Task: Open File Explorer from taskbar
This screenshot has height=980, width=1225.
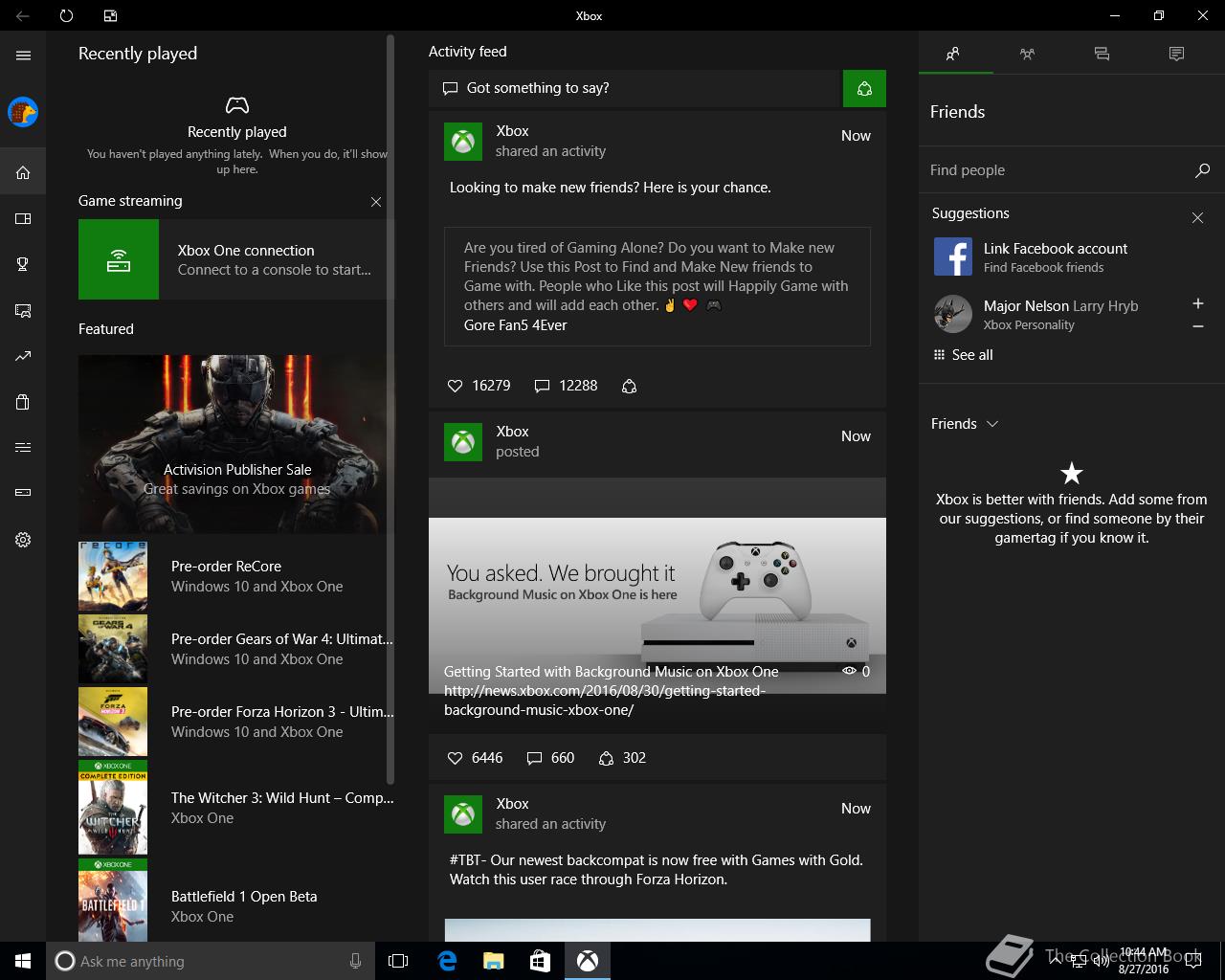Action: [493, 961]
